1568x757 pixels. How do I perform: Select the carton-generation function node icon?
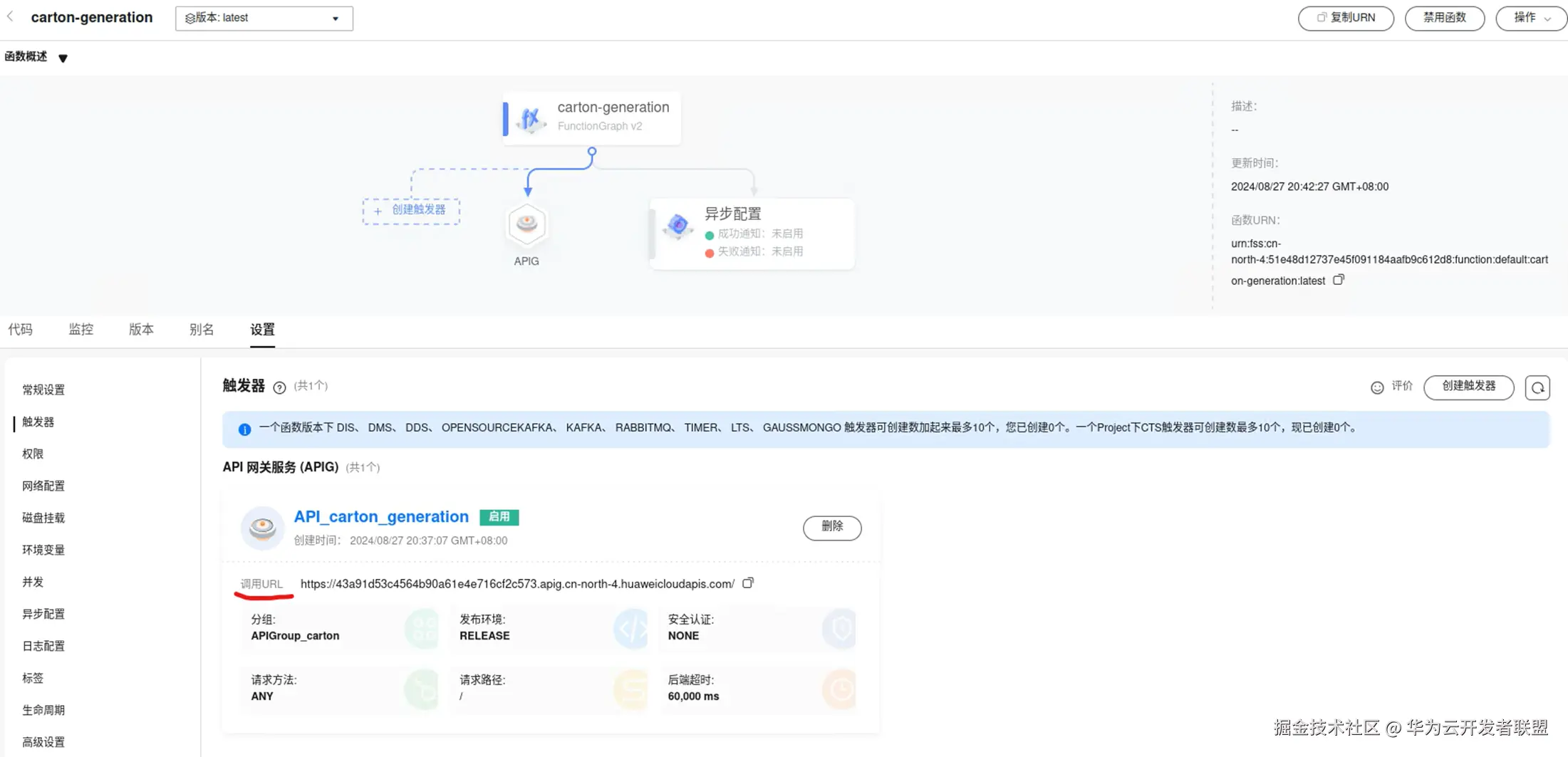(x=530, y=119)
